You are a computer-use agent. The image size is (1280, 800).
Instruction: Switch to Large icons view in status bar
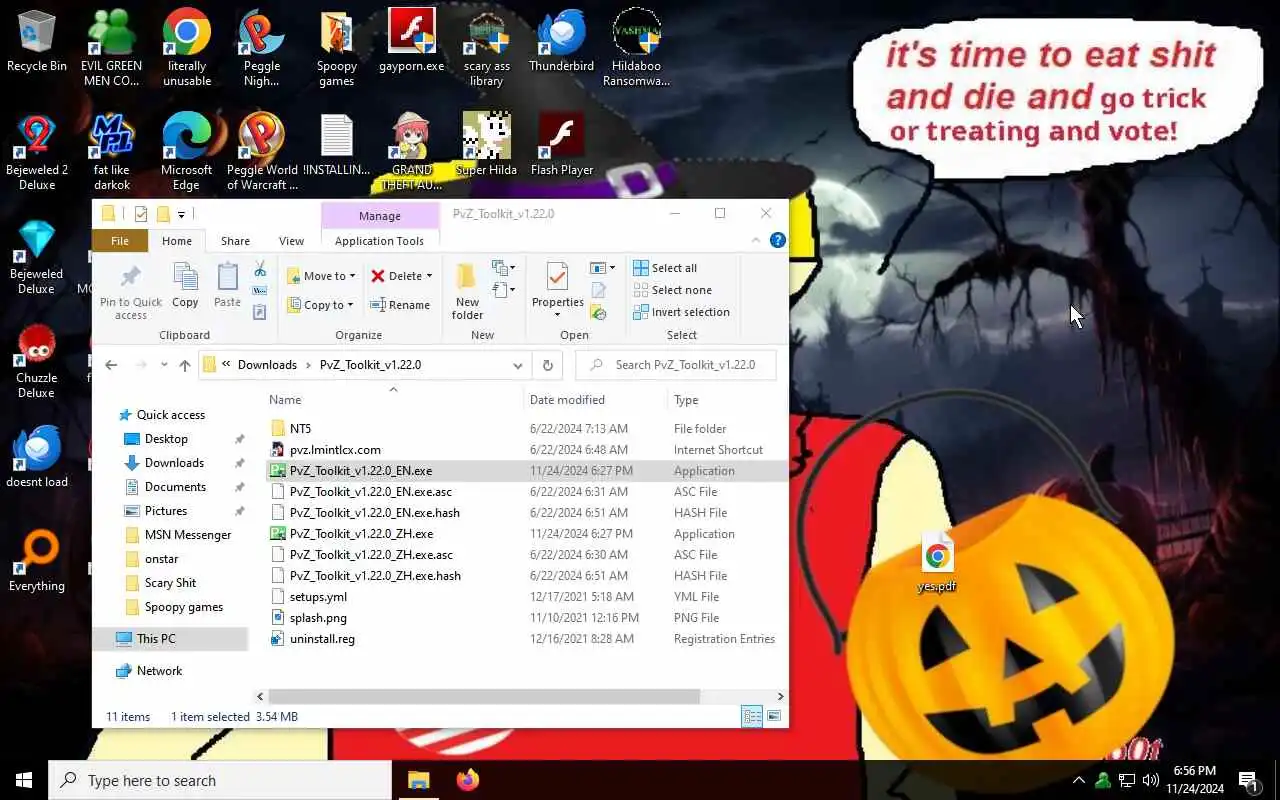click(773, 716)
